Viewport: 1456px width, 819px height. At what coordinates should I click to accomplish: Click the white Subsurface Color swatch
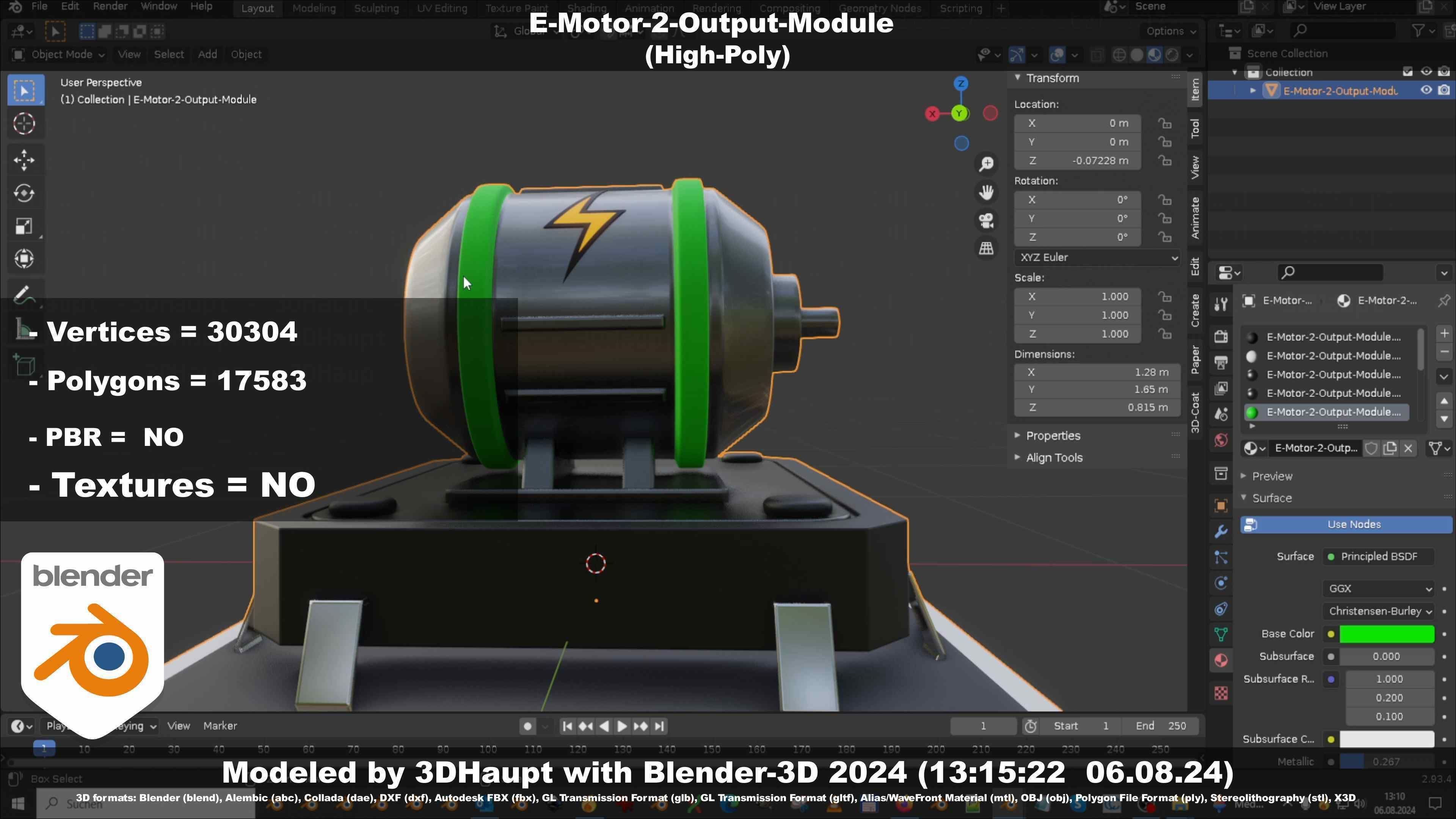(1387, 739)
